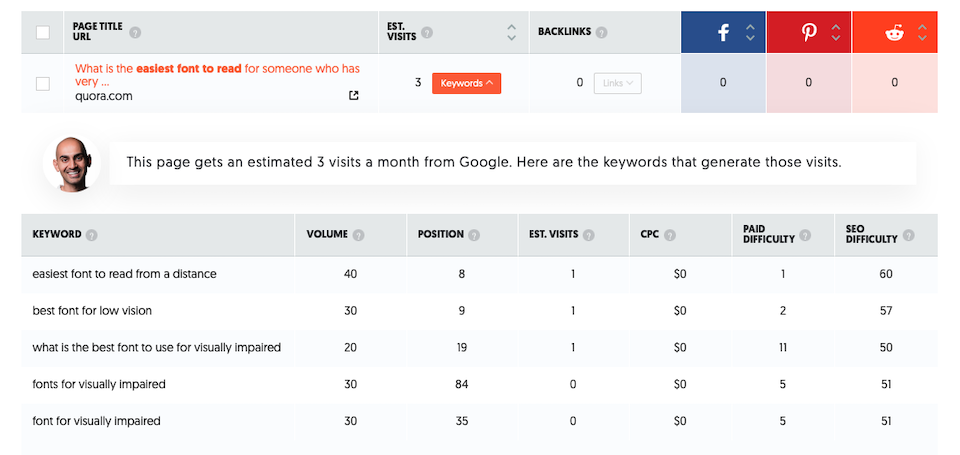Screen dimensions: 960x455
Task: Click help icon next to Backlinks header
Action: (x=601, y=32)
